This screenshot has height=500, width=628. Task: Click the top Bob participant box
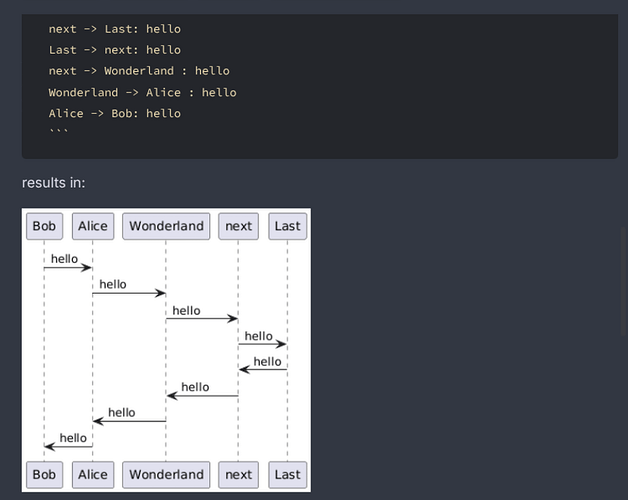point(44,226)
